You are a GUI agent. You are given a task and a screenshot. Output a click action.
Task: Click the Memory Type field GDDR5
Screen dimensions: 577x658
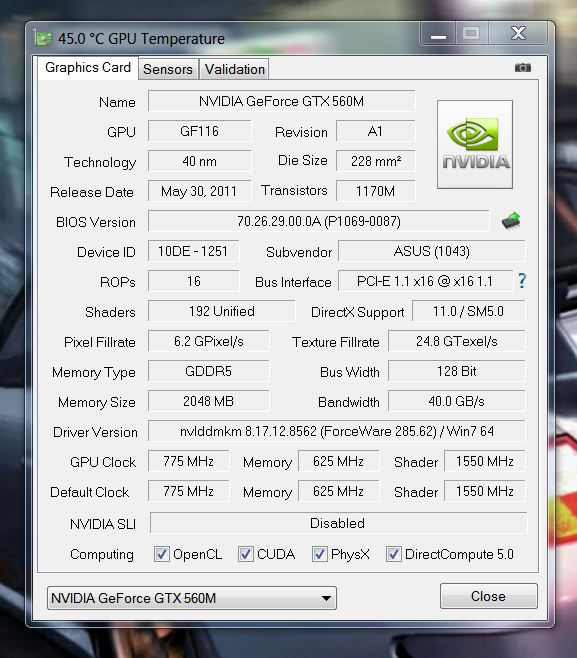pos(209,371)
